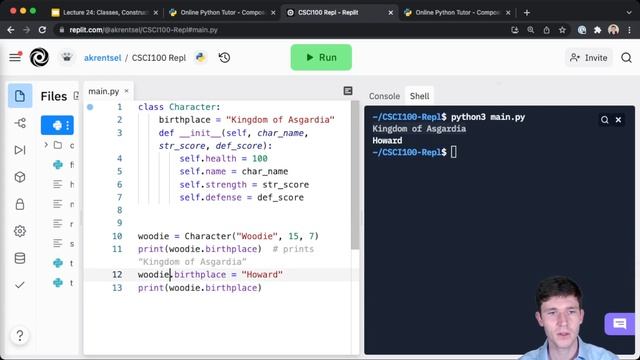Screen dimensions: 640x360
Task: Expand the folder in the file tree
Action: pyautogui.click(x=46, y=145)
